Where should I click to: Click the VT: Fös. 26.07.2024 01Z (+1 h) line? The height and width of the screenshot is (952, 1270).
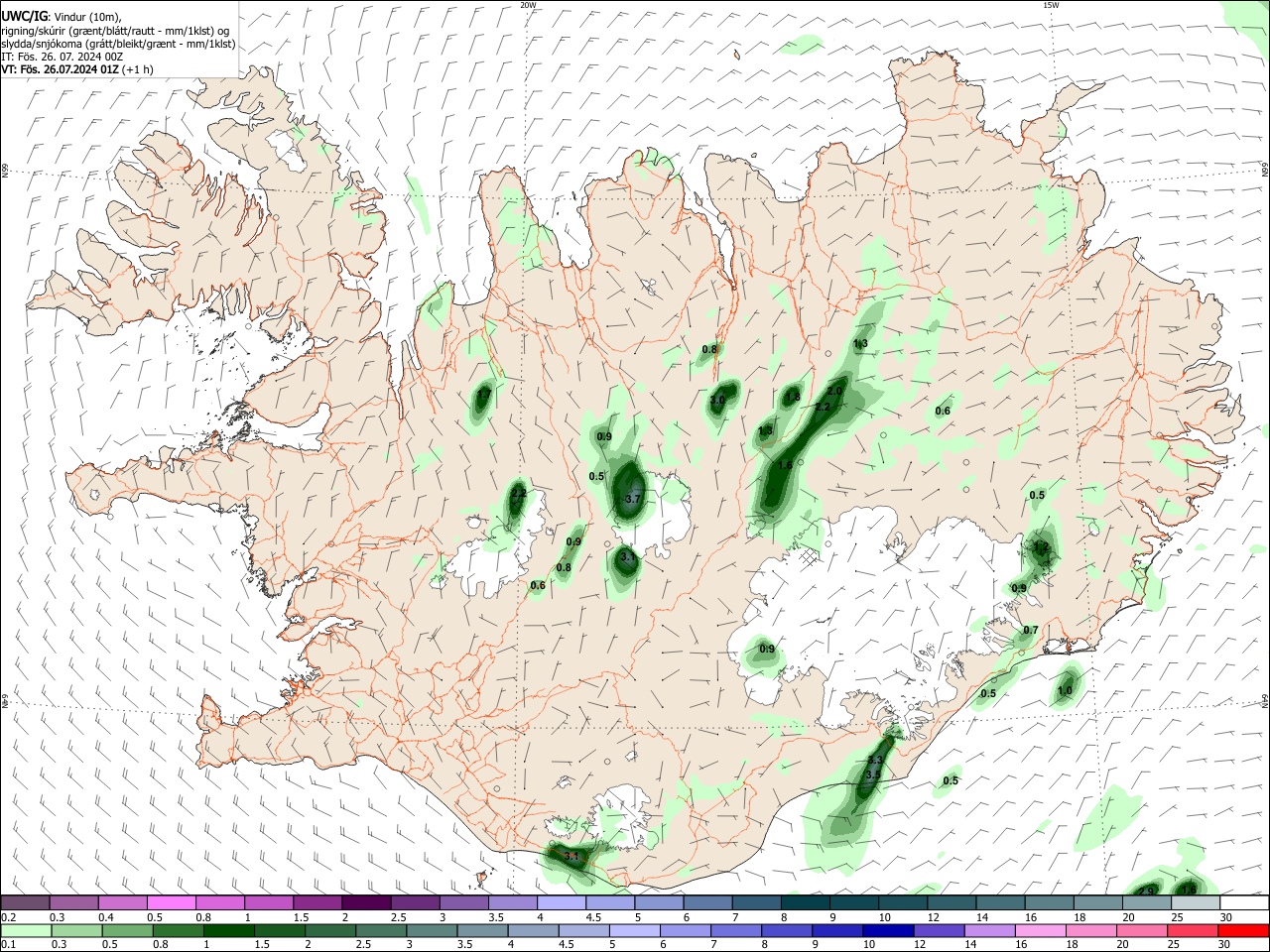pos(77,69)
